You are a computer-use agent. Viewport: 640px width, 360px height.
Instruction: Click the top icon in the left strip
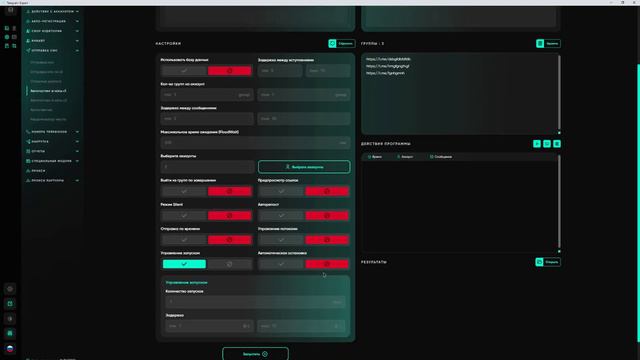coord(10,10)
